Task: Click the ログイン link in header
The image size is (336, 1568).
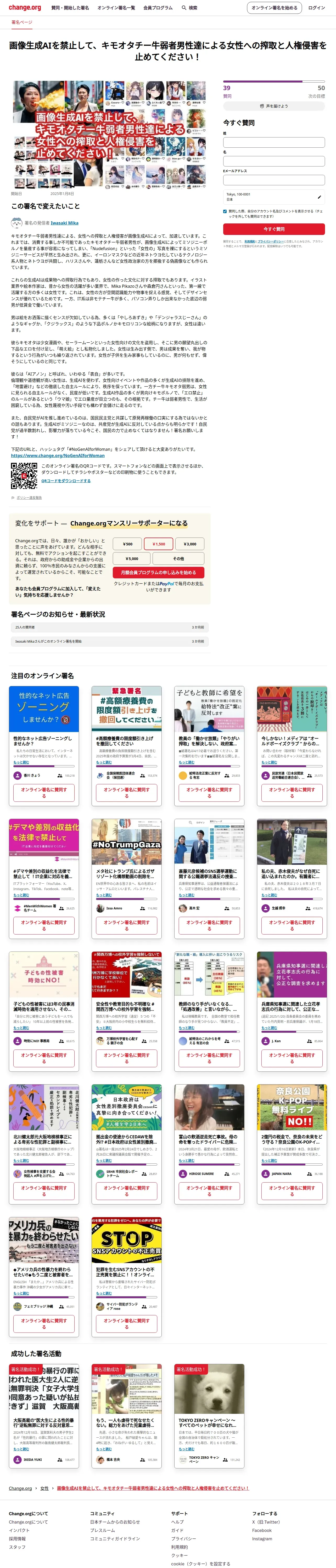Action: [x=316, y=8]
